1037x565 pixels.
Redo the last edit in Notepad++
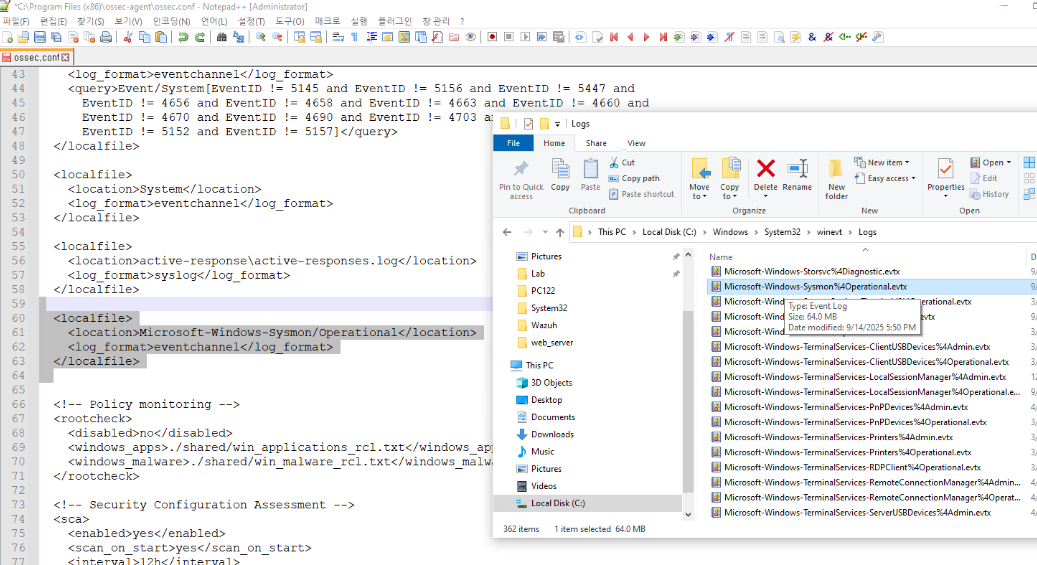200,37
